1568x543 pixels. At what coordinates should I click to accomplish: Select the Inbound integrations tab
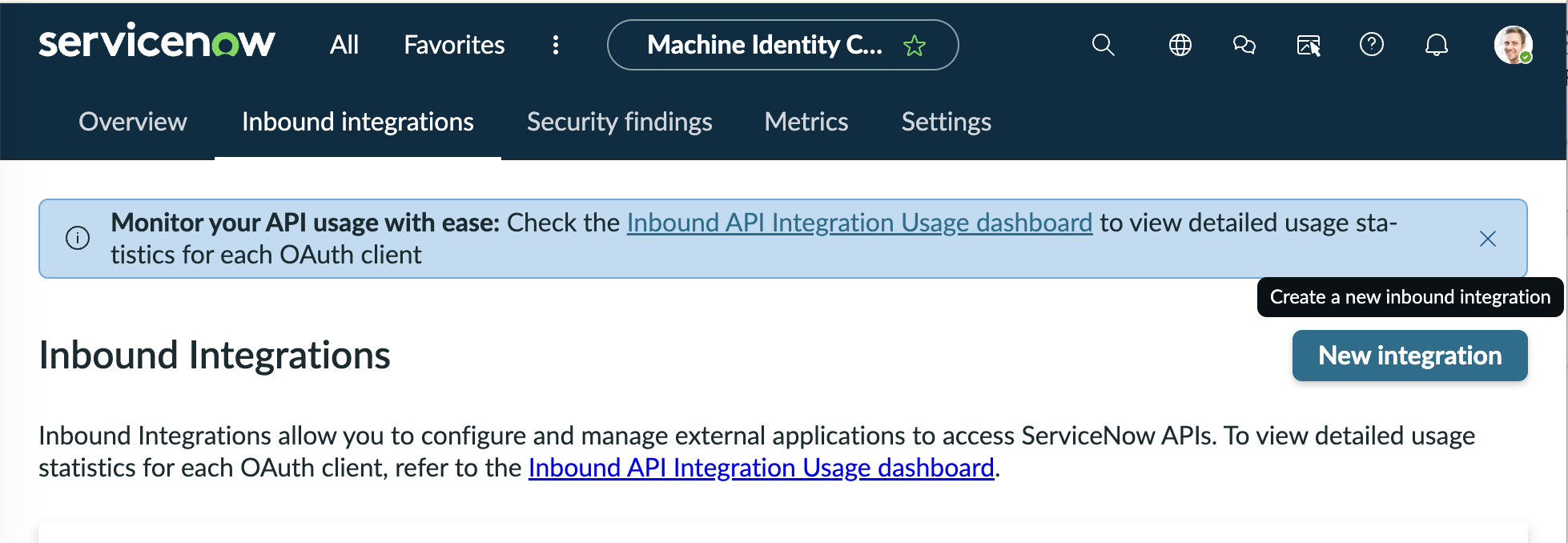tap(358, 122)
